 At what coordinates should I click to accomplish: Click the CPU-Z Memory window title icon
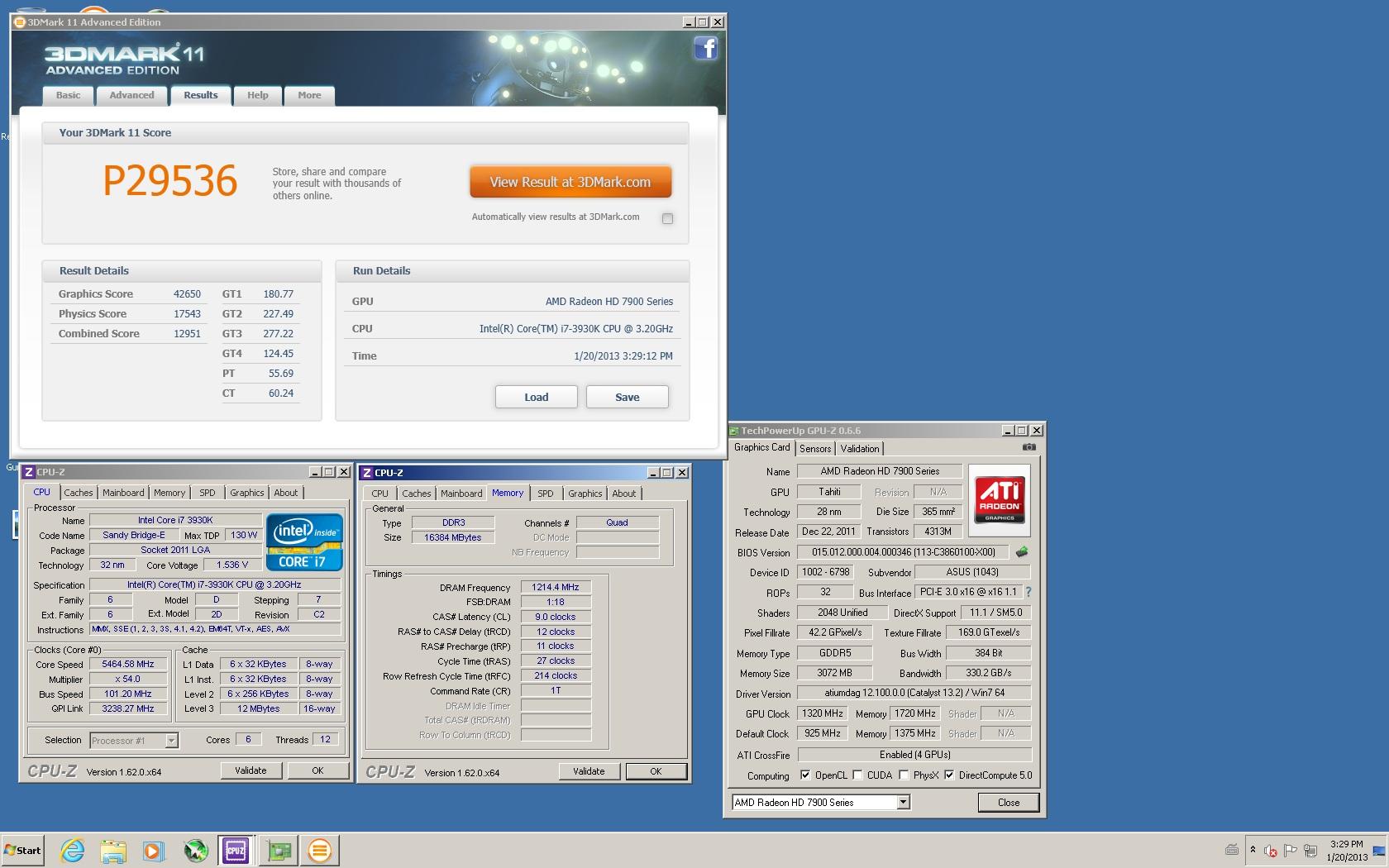pos(366,473)
